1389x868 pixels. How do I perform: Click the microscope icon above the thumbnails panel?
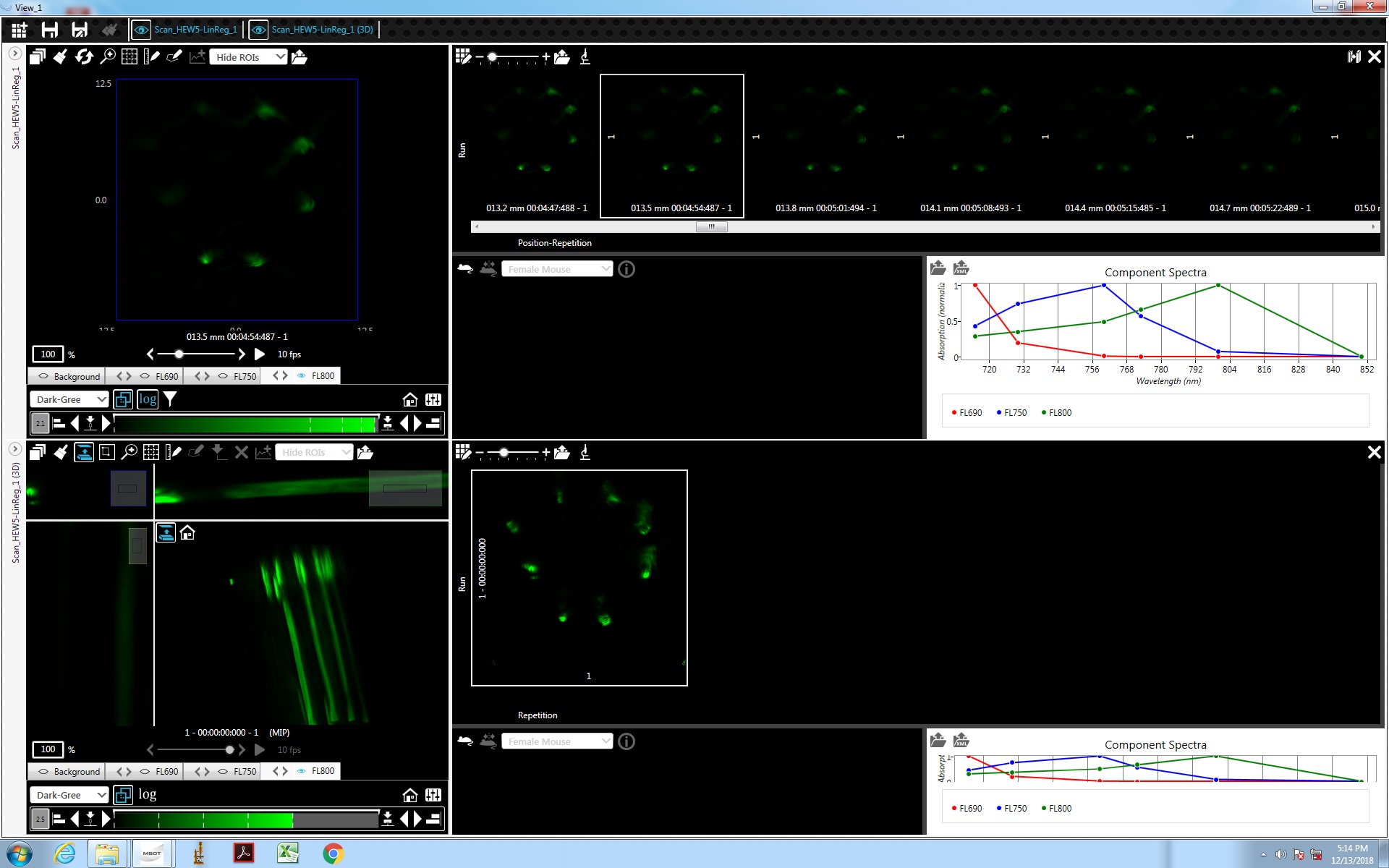click(585, 56)
